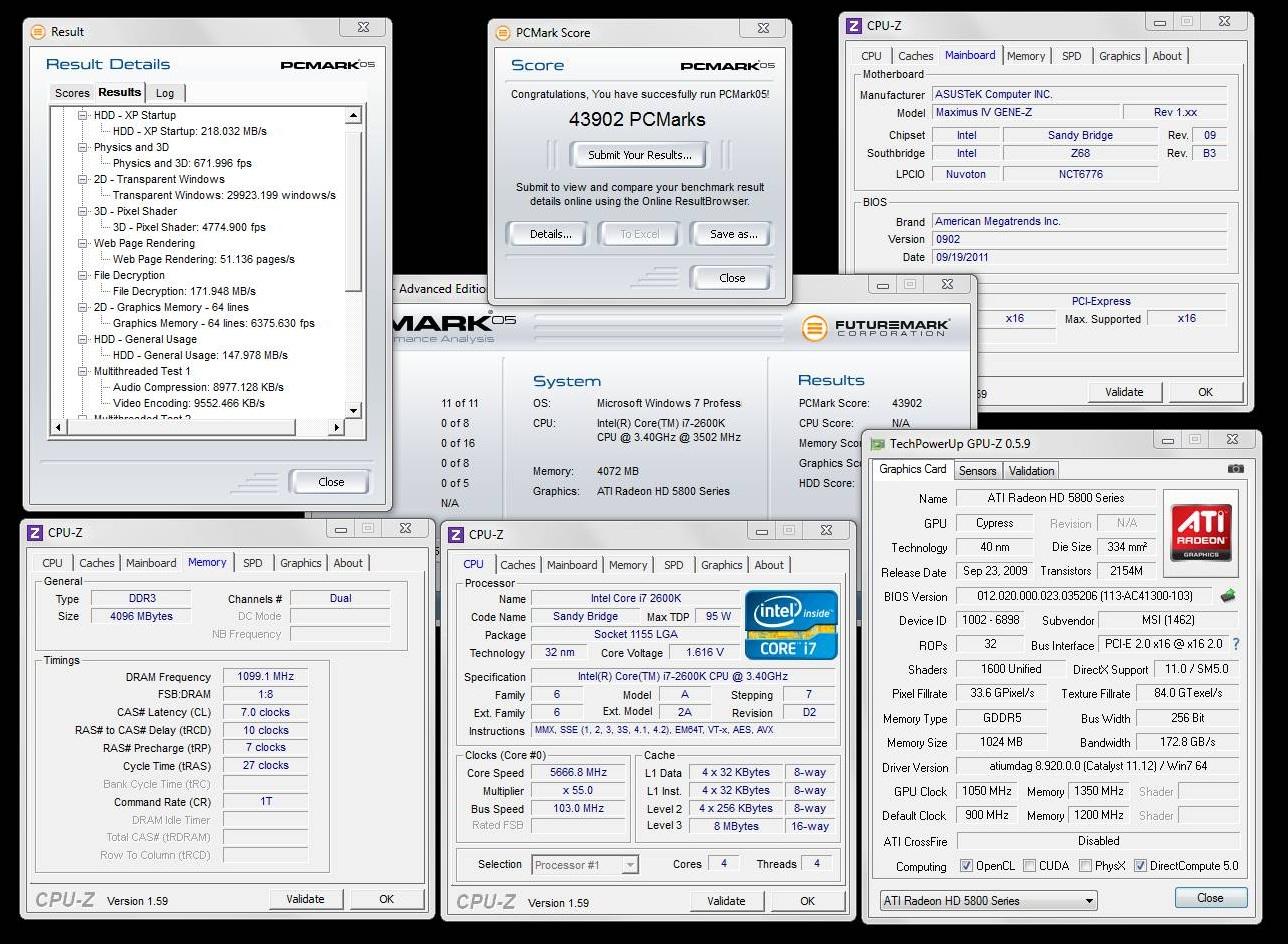Viewport: 1288px width, 944px height.
Task: Click the PCMark Score window title icon
Action: coord(503,33)
